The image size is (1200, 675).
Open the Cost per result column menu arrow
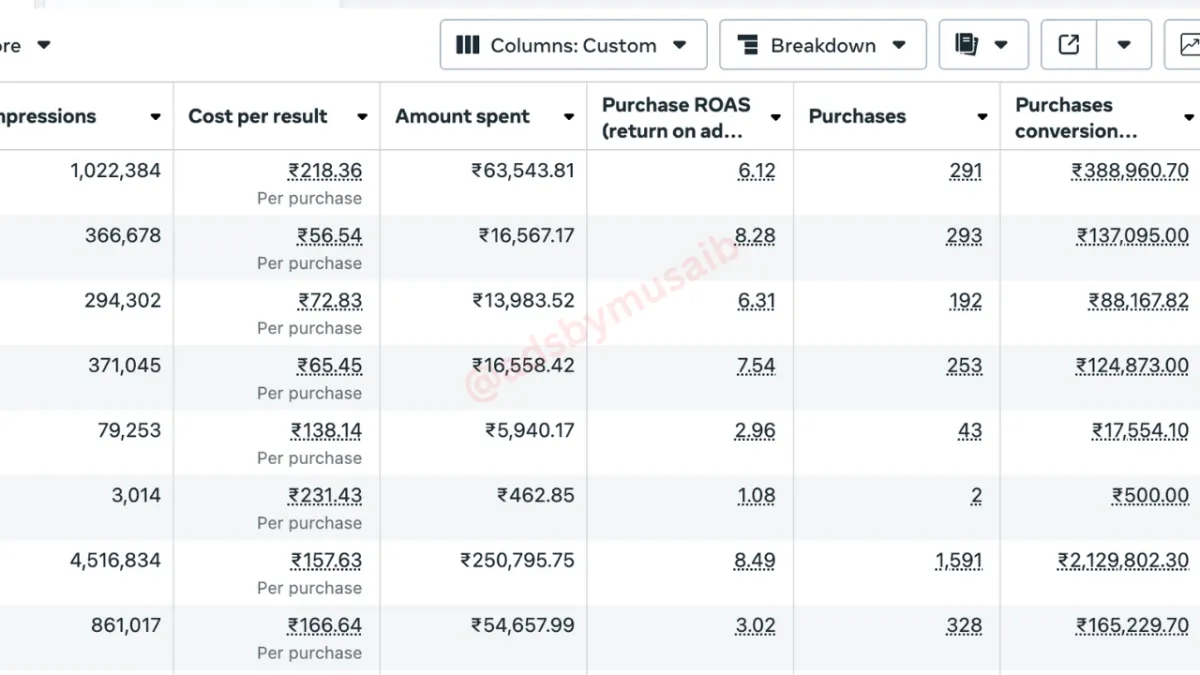(x=362, y=117)
